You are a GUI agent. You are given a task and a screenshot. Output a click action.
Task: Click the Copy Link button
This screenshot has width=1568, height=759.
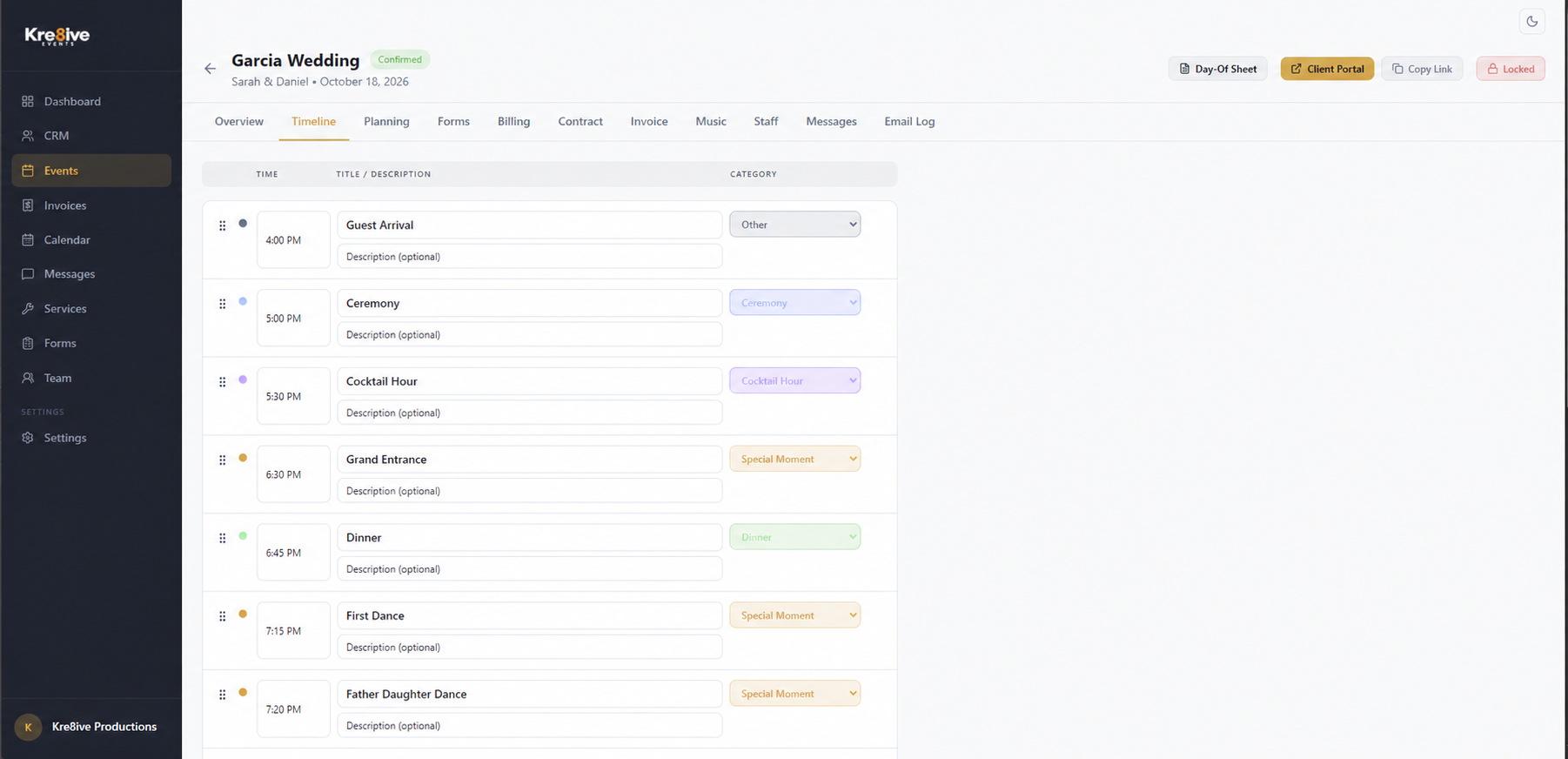(x=1422, y=69)
